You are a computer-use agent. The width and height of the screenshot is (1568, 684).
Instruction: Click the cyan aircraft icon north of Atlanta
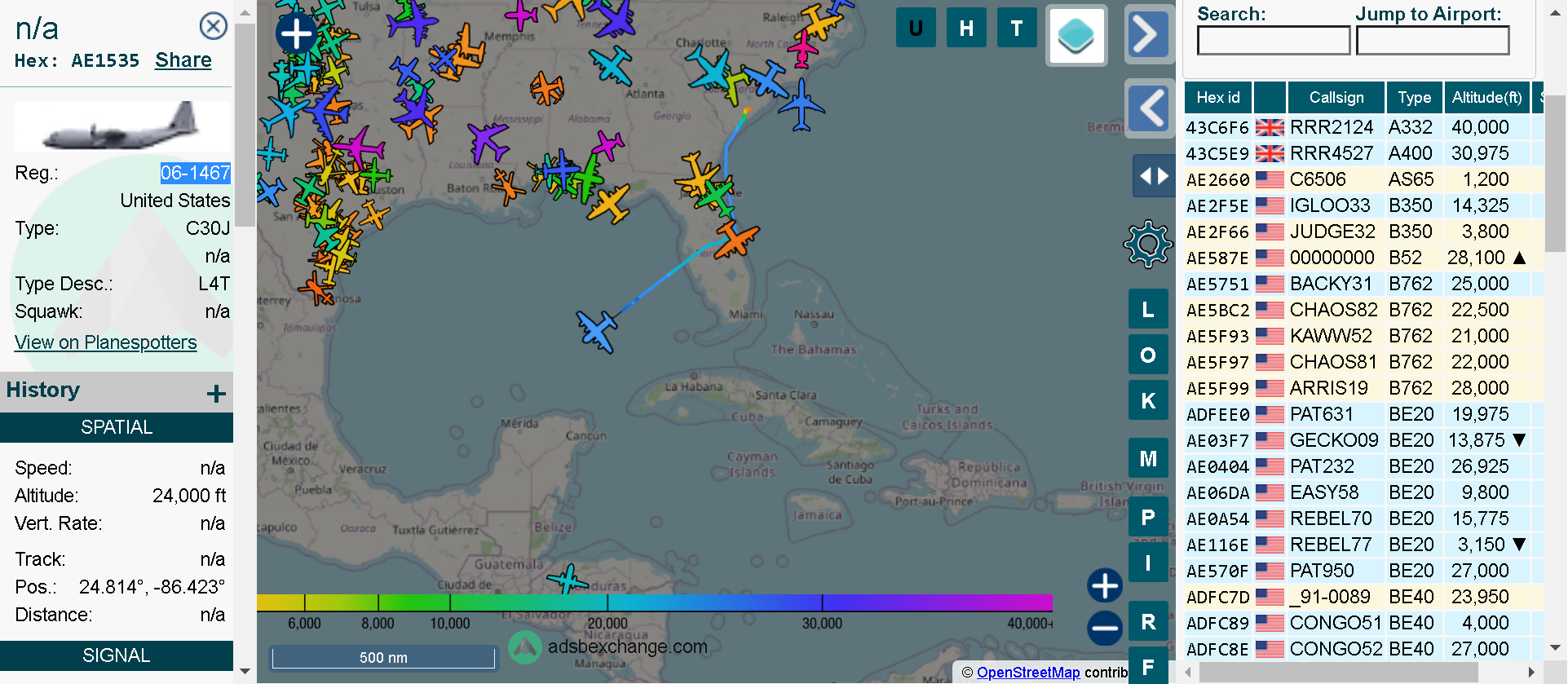(x=612, y=65)
